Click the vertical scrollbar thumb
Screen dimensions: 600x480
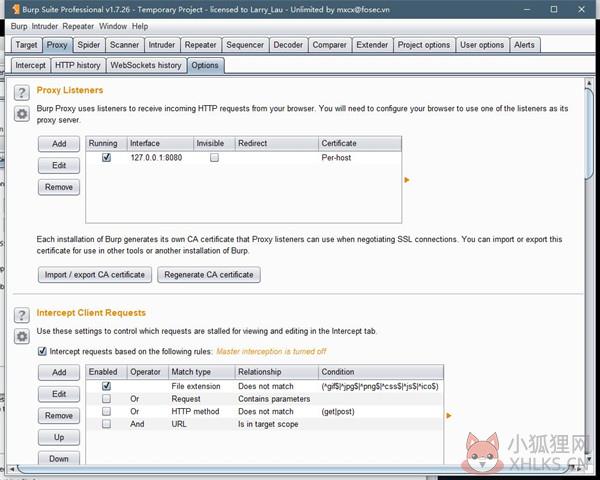point(589,134)
